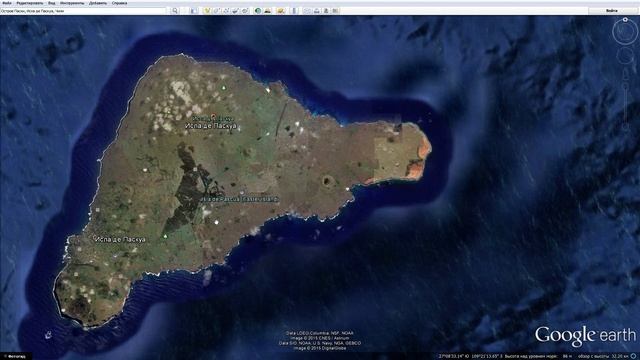
Task: Click the Войти sign-in button
Action: point(612,11)
